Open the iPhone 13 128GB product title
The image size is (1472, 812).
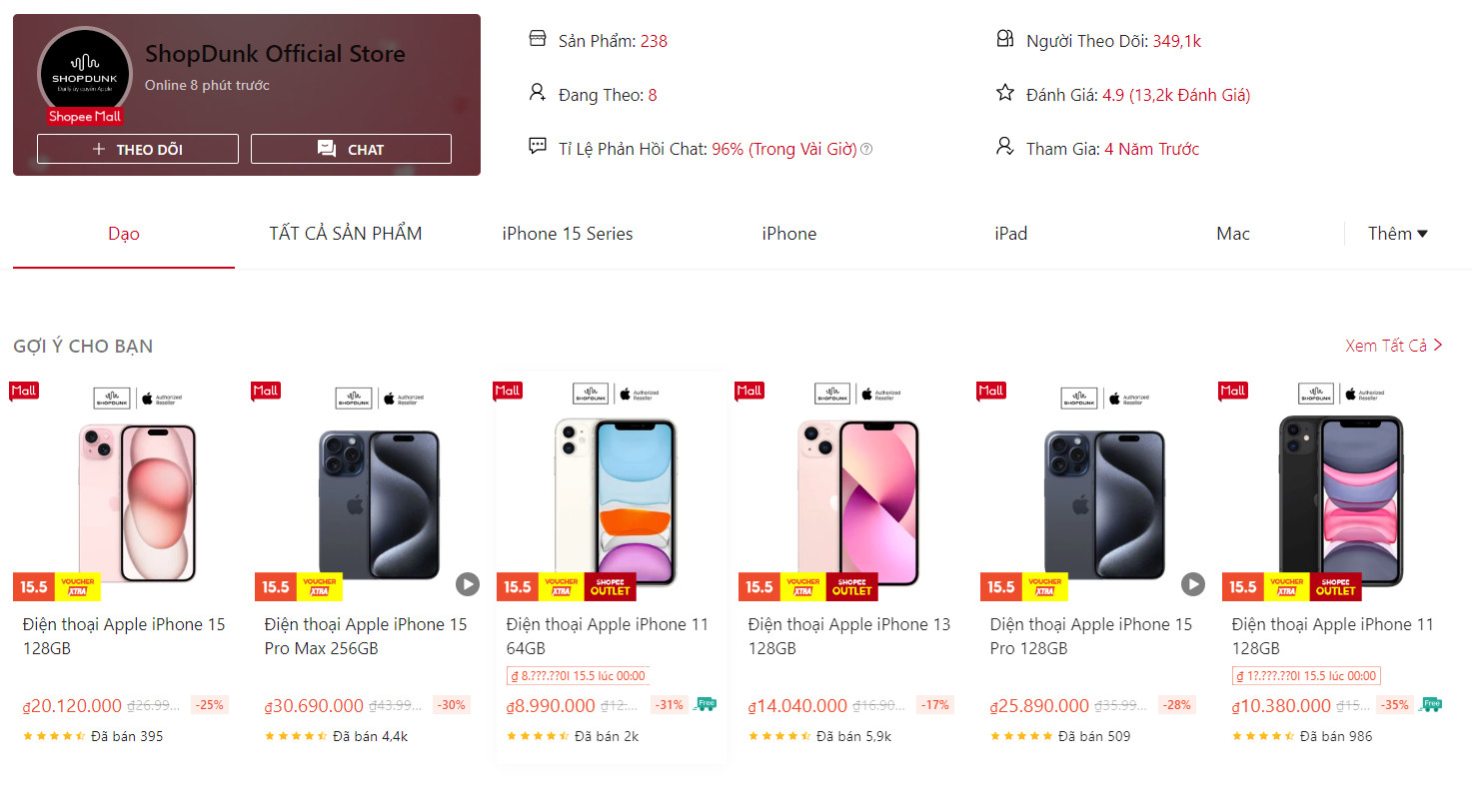pyautogui.click(x=849, y=636)
